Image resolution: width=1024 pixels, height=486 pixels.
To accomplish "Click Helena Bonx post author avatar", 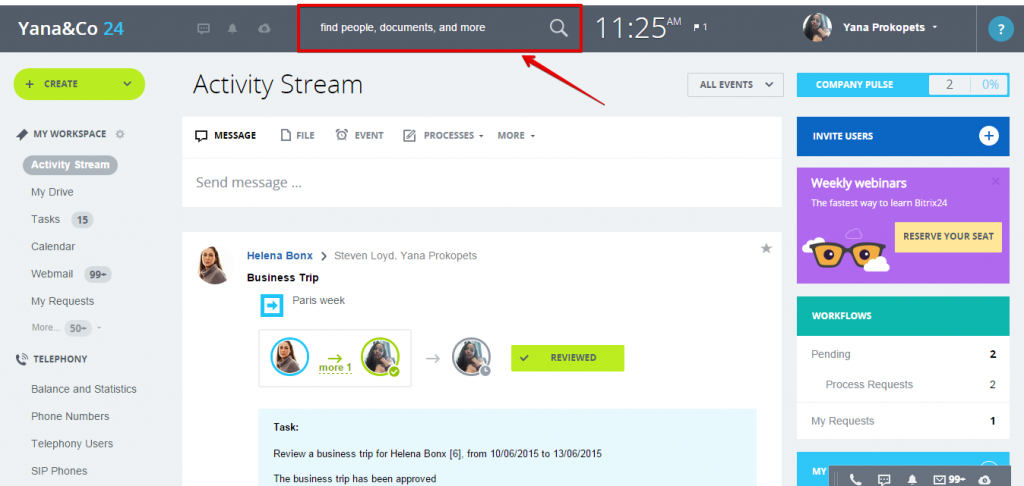I will (215, 265).
